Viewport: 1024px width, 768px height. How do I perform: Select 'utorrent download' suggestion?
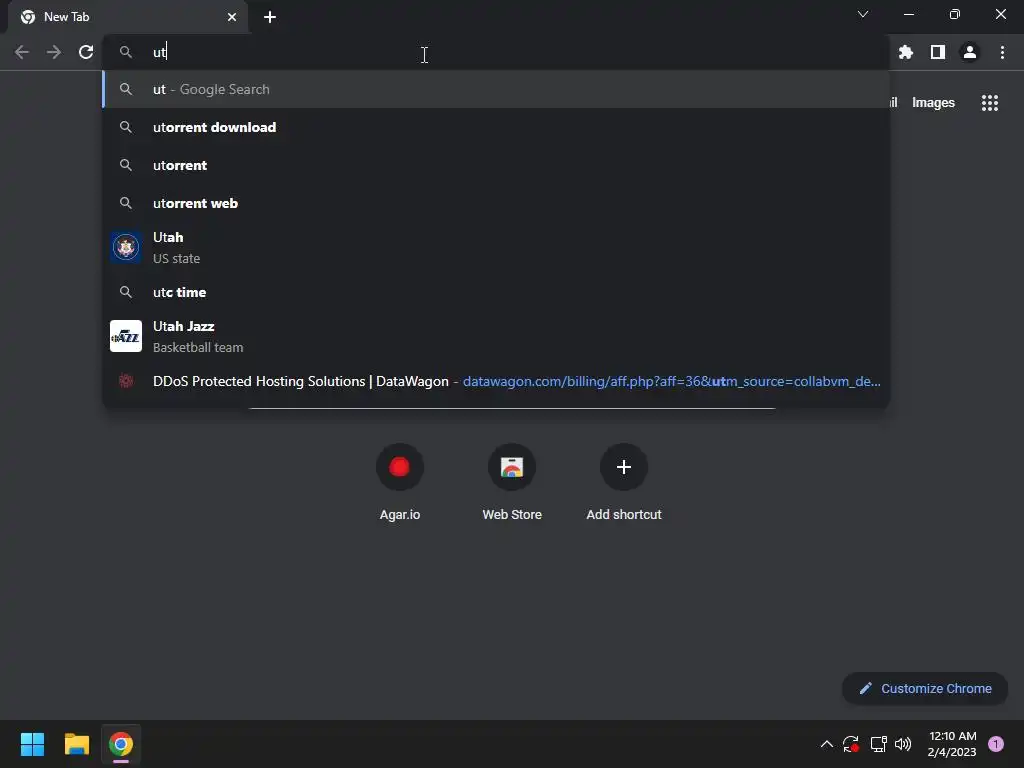(496, 127)
